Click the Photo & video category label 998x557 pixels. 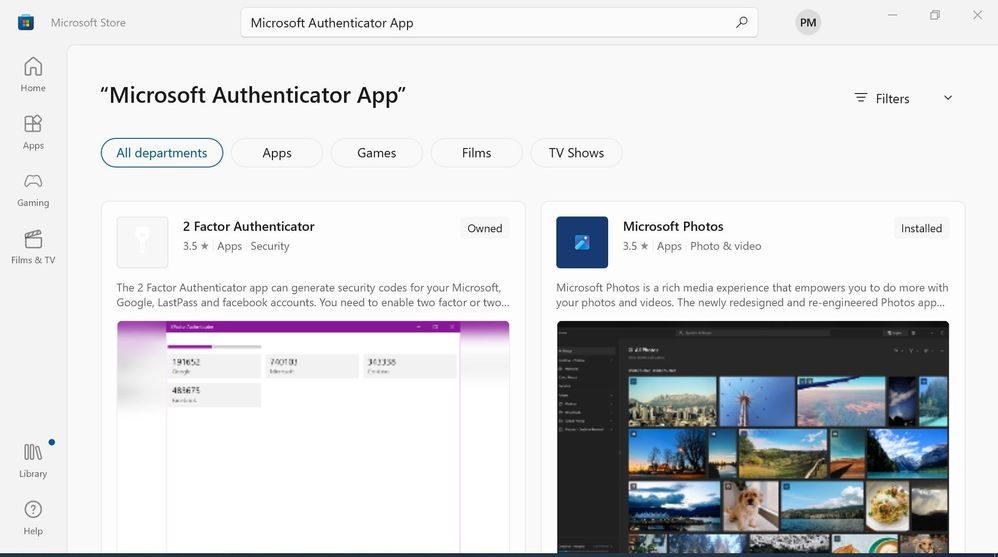[x=726, y=246]
